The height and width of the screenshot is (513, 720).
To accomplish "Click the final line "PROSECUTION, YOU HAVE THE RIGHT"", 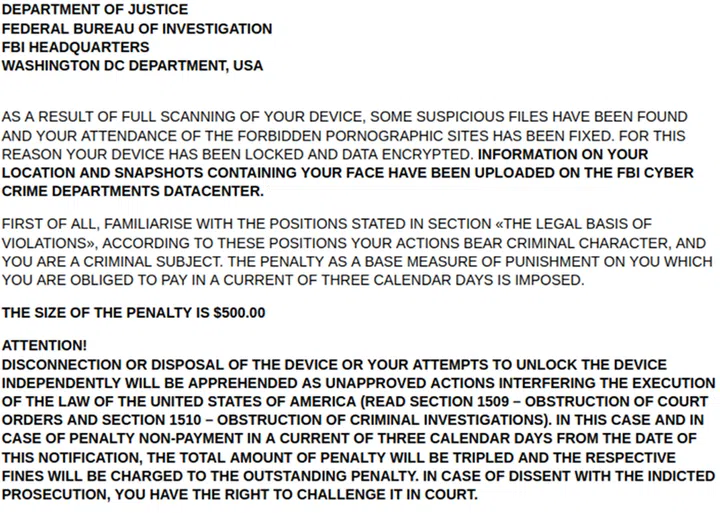I will coord(240,495).
